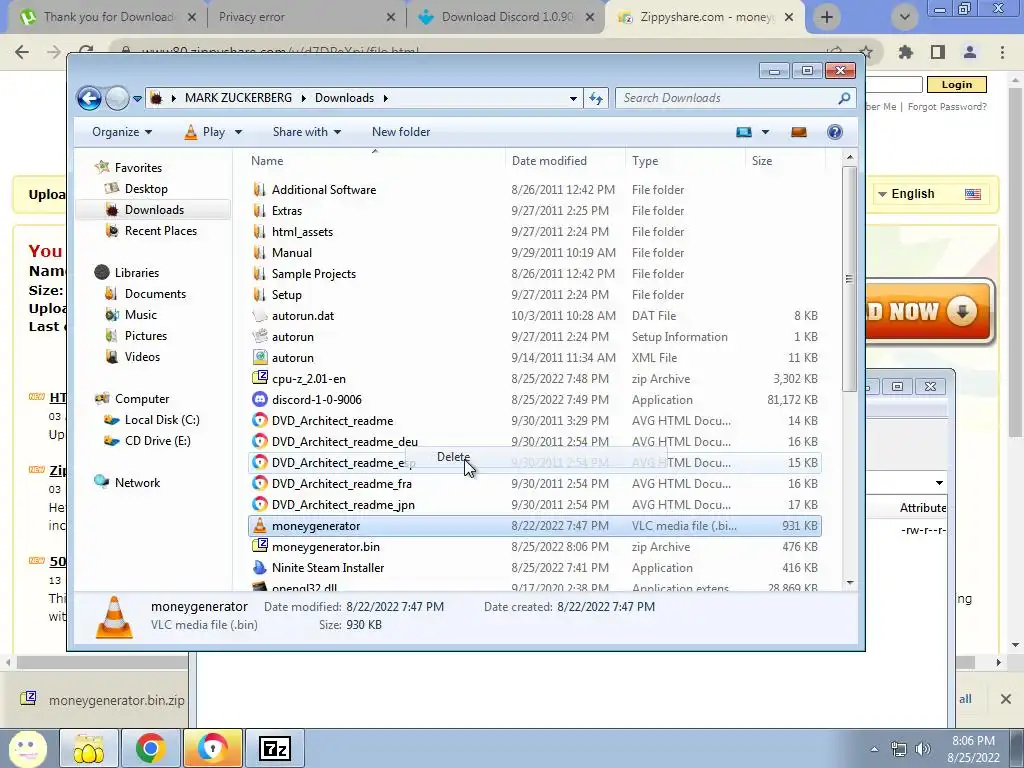Select the Manual folder
This screenshot has width=1024, height=768.
tap(291, 253)
